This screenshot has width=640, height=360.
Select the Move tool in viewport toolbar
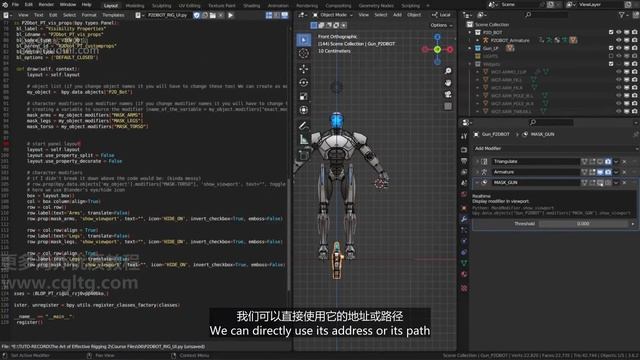[x=304, y=69]
